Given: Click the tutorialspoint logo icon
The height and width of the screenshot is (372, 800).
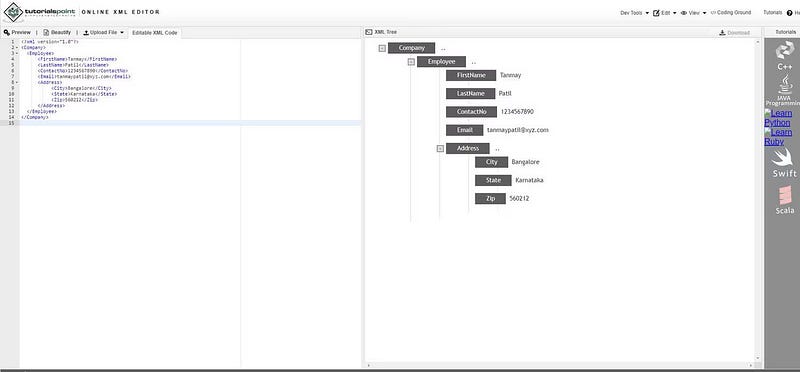Looking at the screenshot, I should [13, 11].
